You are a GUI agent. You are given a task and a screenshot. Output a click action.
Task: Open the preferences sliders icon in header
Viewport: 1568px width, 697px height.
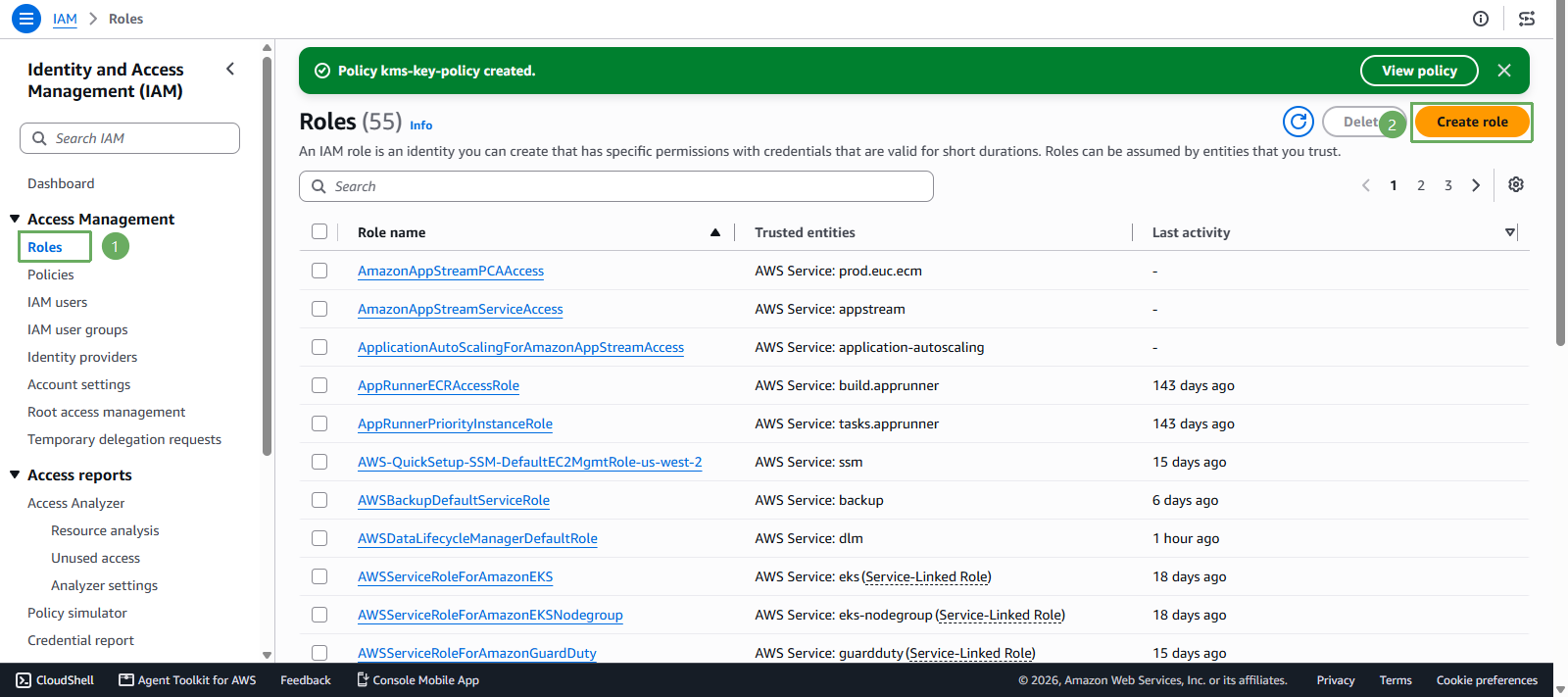1527,19
